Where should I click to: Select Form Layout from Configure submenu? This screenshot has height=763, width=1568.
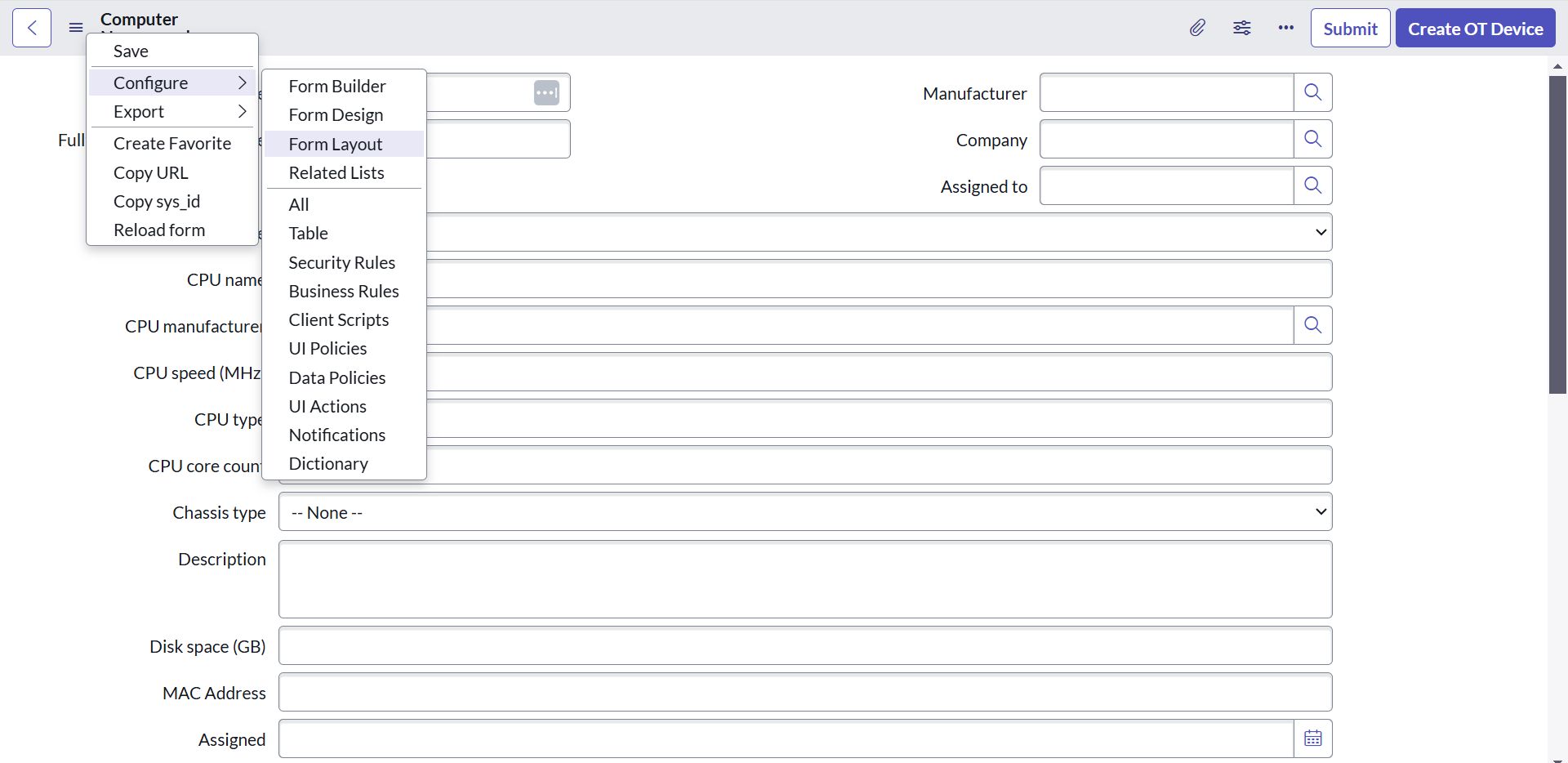(x=336, y=145)
